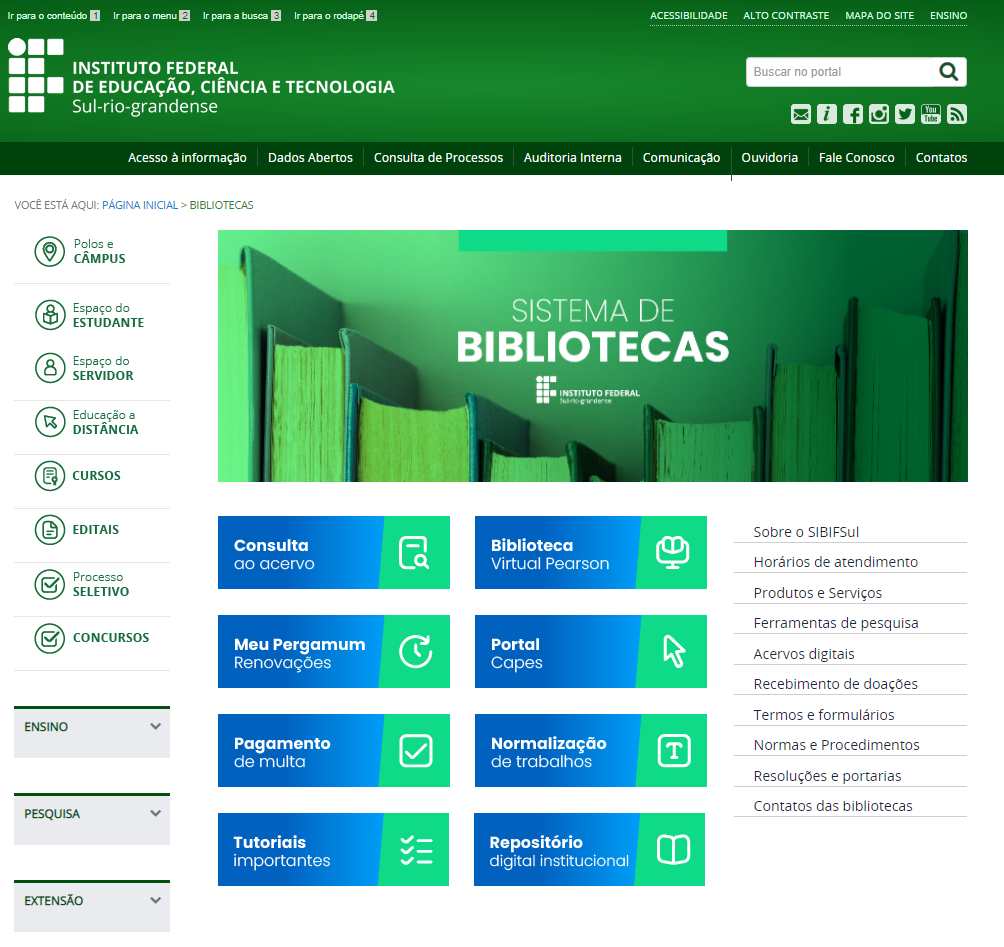Click the envelope email icon in header
Viewport: 1004px width, 947px height.
(801, 114)
